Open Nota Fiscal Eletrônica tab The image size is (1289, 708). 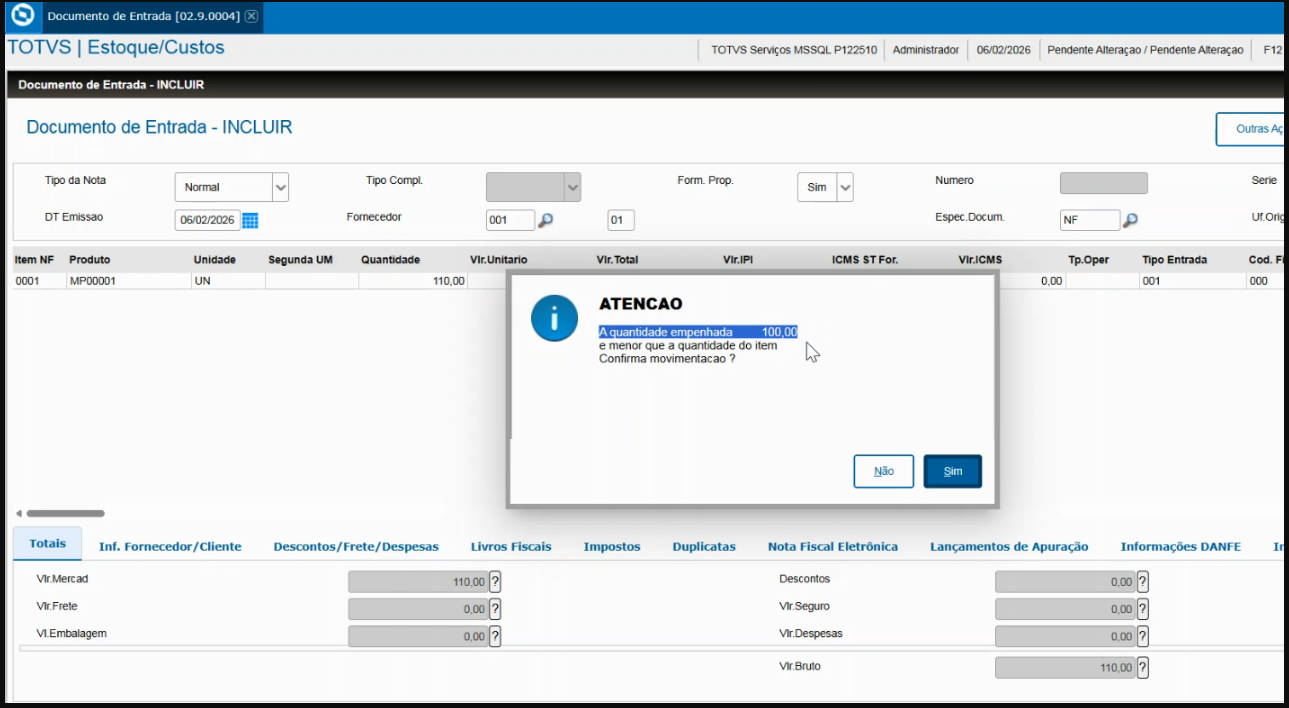point(833,546)
